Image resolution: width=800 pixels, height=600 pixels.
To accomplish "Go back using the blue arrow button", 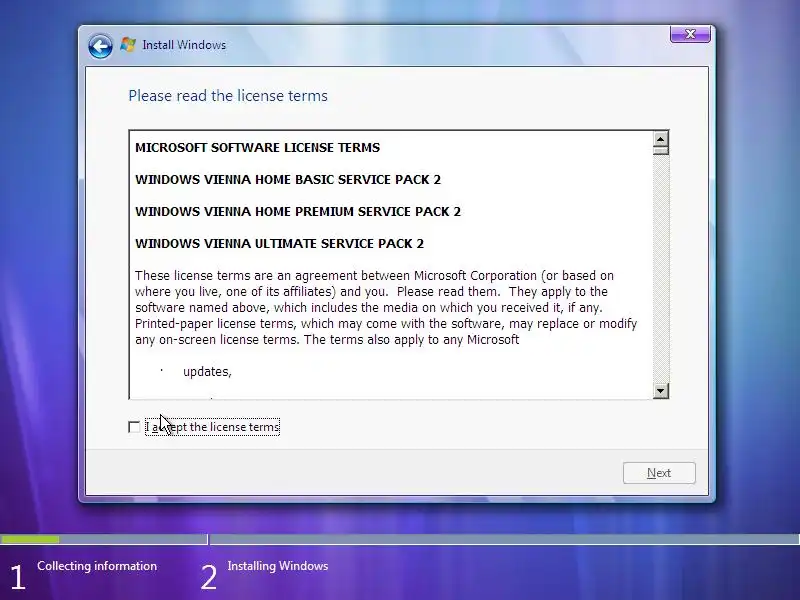I will pos(100,46).
